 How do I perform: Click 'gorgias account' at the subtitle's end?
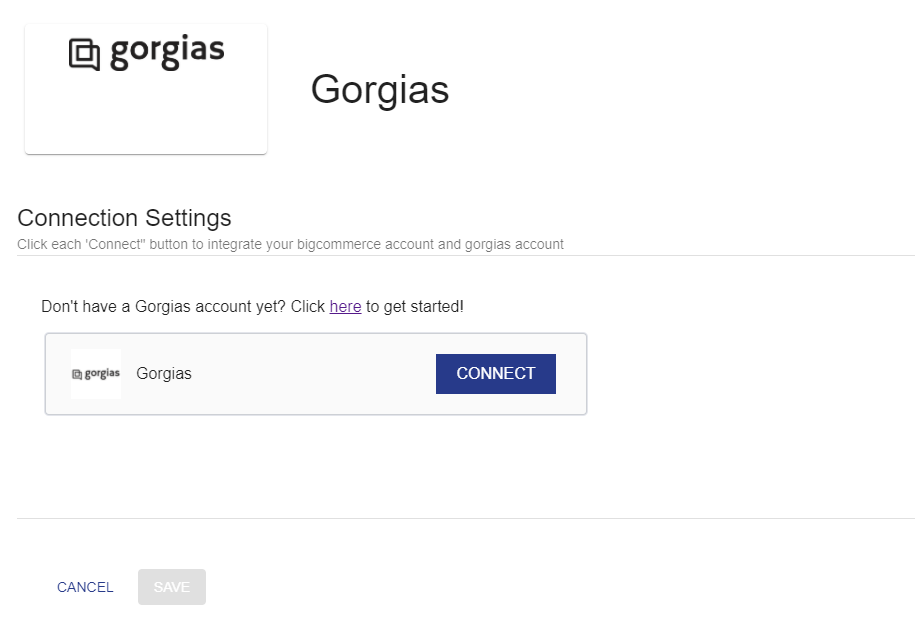click(x=514, y=244)
